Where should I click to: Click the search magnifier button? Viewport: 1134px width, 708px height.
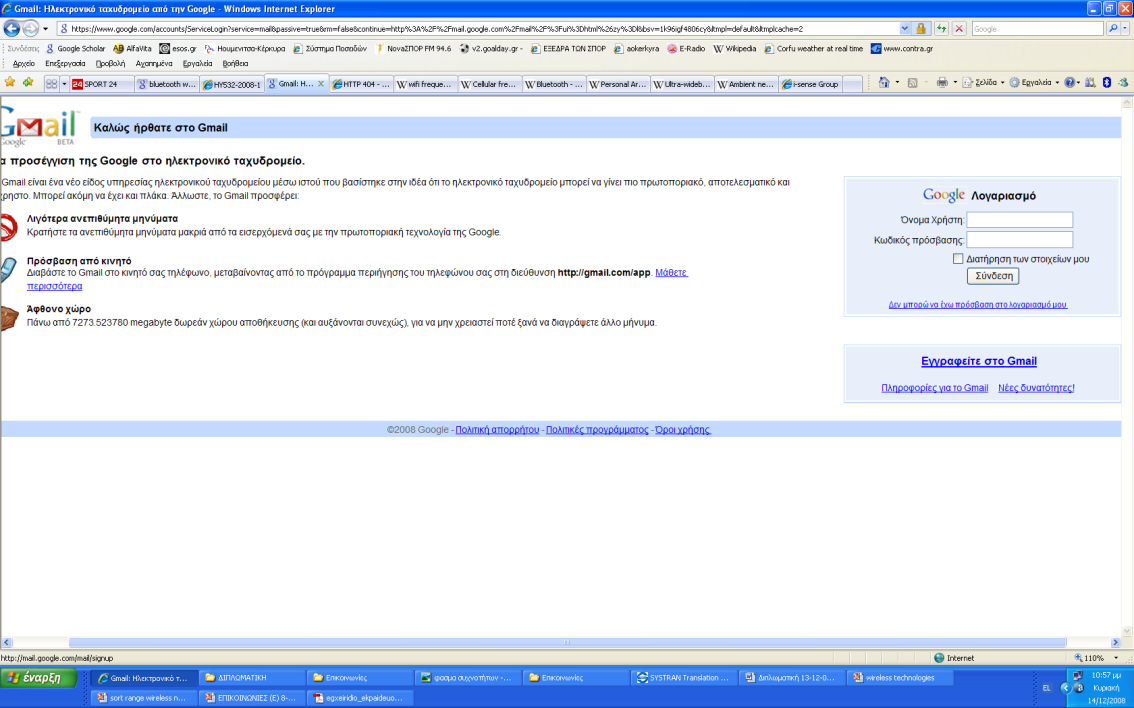(x=1113, y=29)
